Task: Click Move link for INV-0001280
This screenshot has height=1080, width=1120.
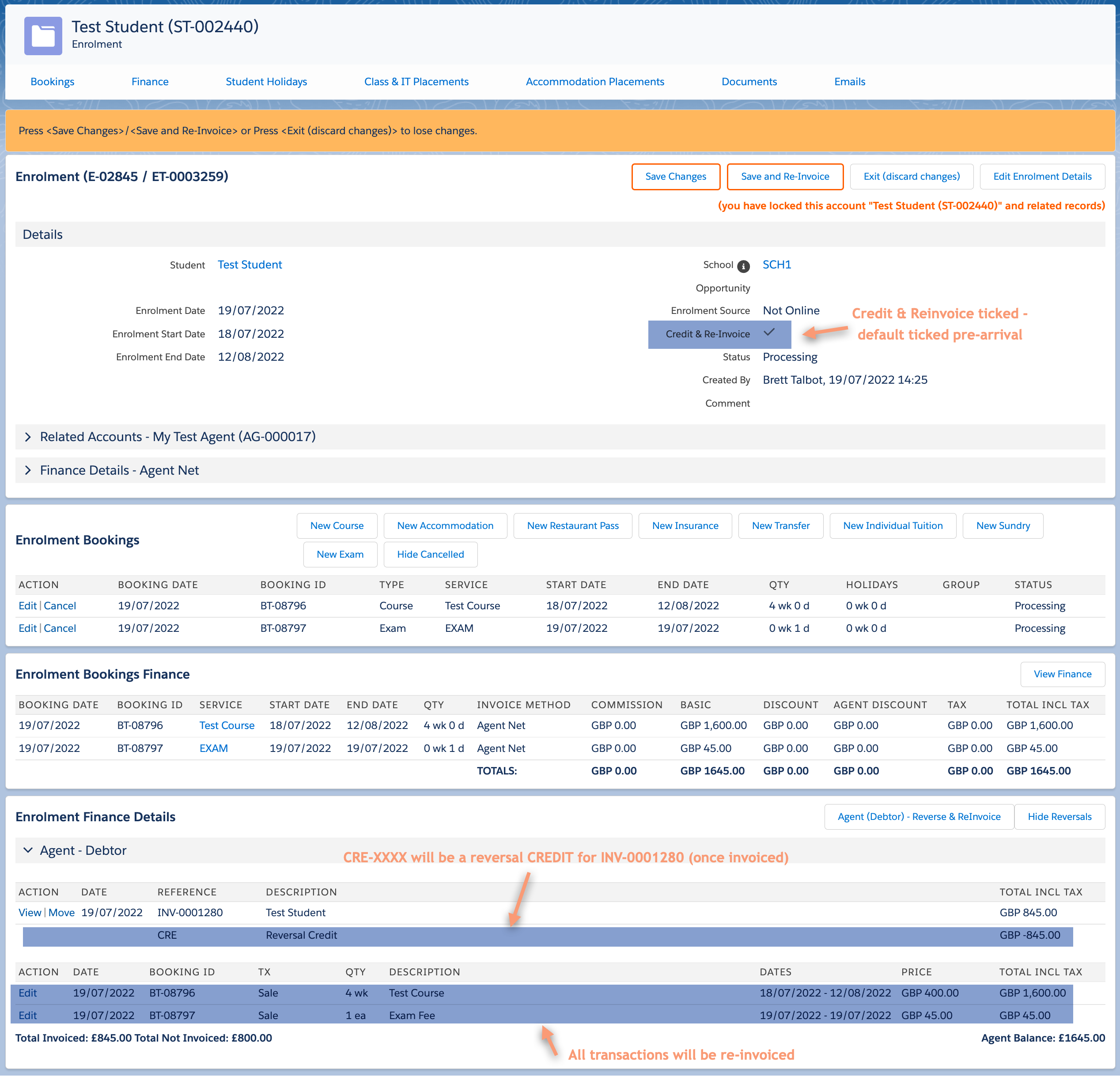Action: coord(61,913)
